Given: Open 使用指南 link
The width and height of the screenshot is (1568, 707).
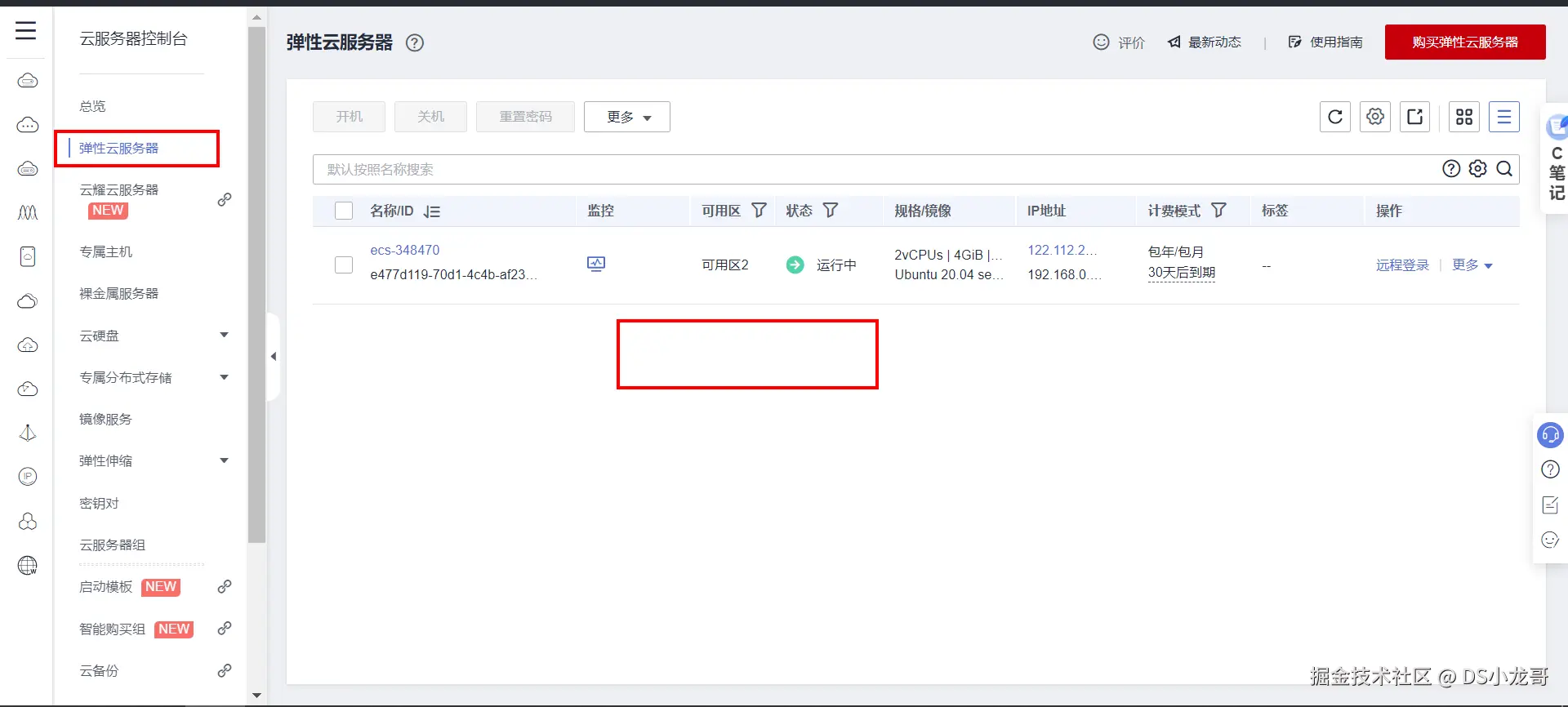Looking at the screenshot, I should (1325, 42).
